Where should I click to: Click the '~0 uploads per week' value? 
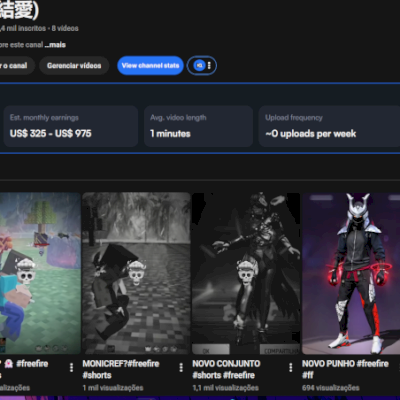click(311, 134)
